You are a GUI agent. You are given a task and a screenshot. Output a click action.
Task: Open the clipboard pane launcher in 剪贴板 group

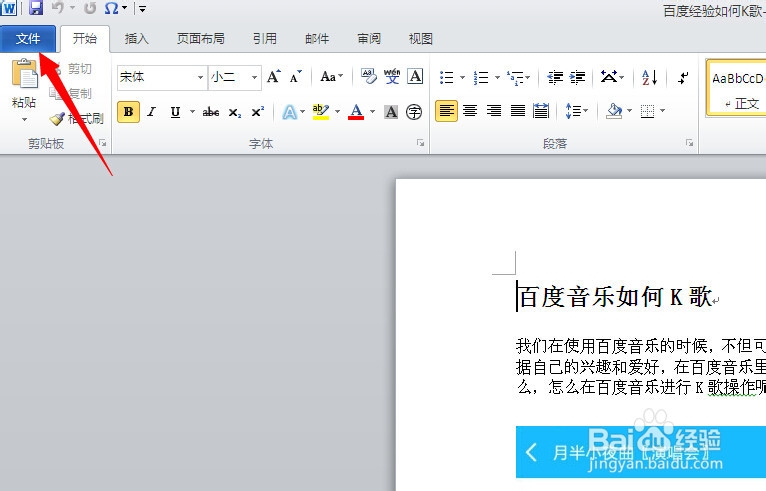(x=103, y=143)
